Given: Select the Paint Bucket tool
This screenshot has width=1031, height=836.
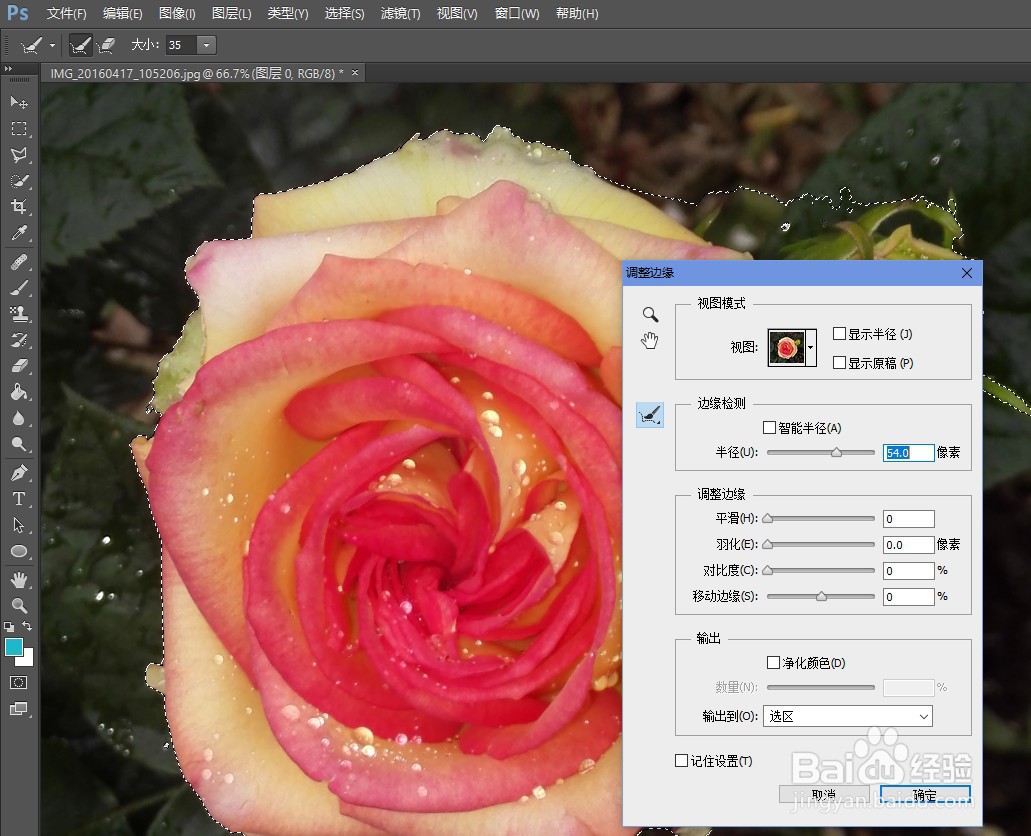Looking at the screenshot, I should pyautogui.click(x=19, y=392).
